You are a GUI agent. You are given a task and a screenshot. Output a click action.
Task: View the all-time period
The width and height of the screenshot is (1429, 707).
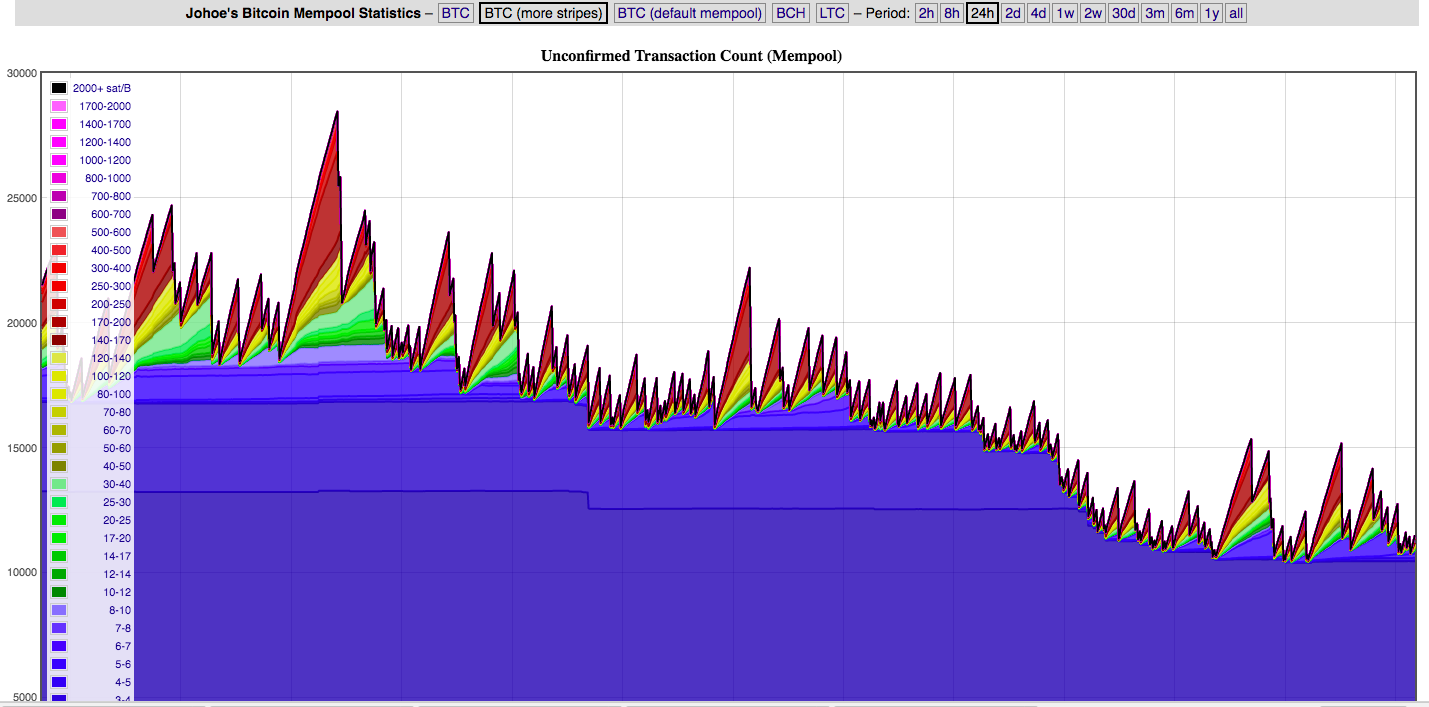coord(1236,13)
